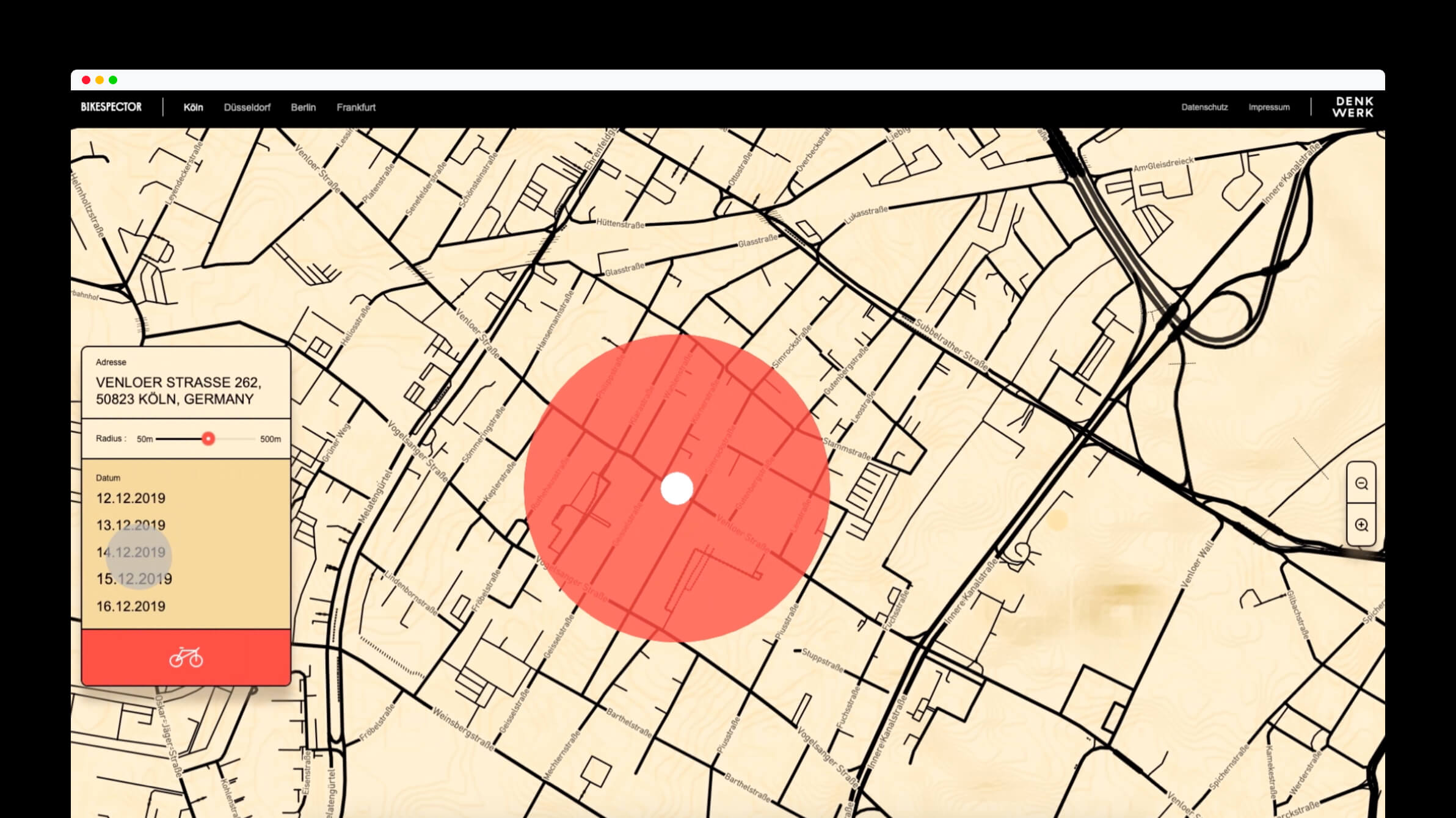Select date 12.12.2019
Screen dimensions: 1456x818
pyautogui.click(x=131, y=498)
